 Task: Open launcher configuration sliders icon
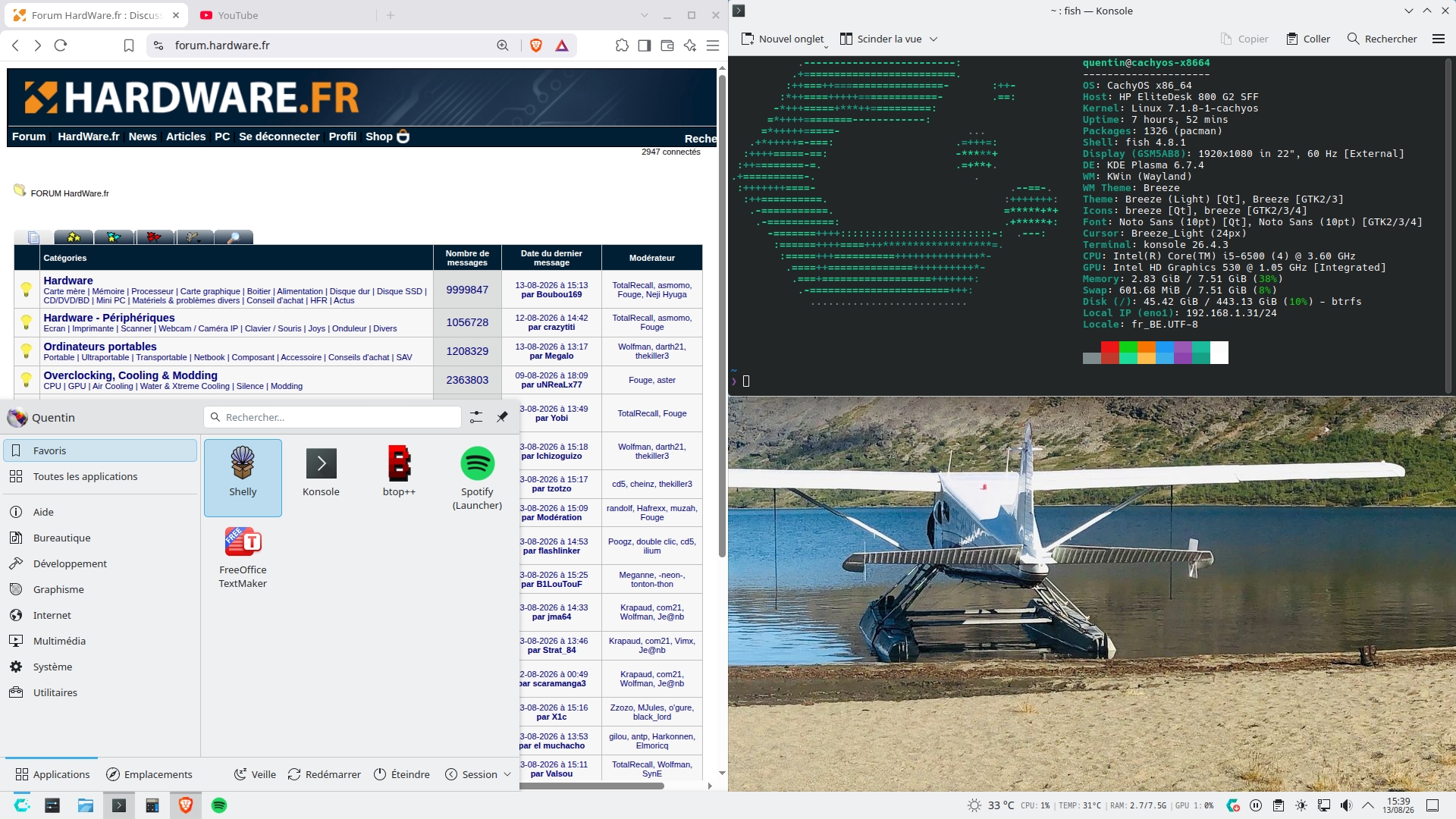[x=475, y=417]
